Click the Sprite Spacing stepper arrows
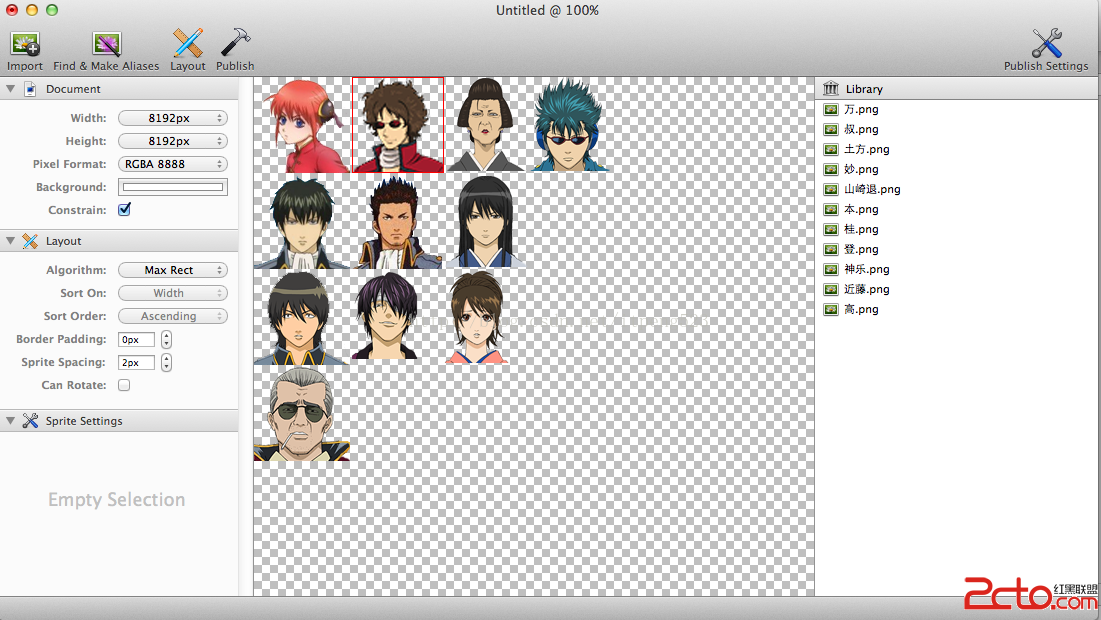 [166, 362]
